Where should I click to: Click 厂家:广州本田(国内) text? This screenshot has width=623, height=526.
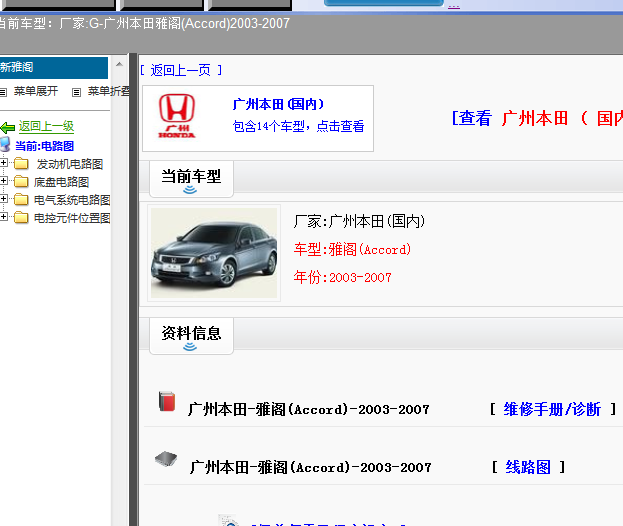click(x=359, y=221)
